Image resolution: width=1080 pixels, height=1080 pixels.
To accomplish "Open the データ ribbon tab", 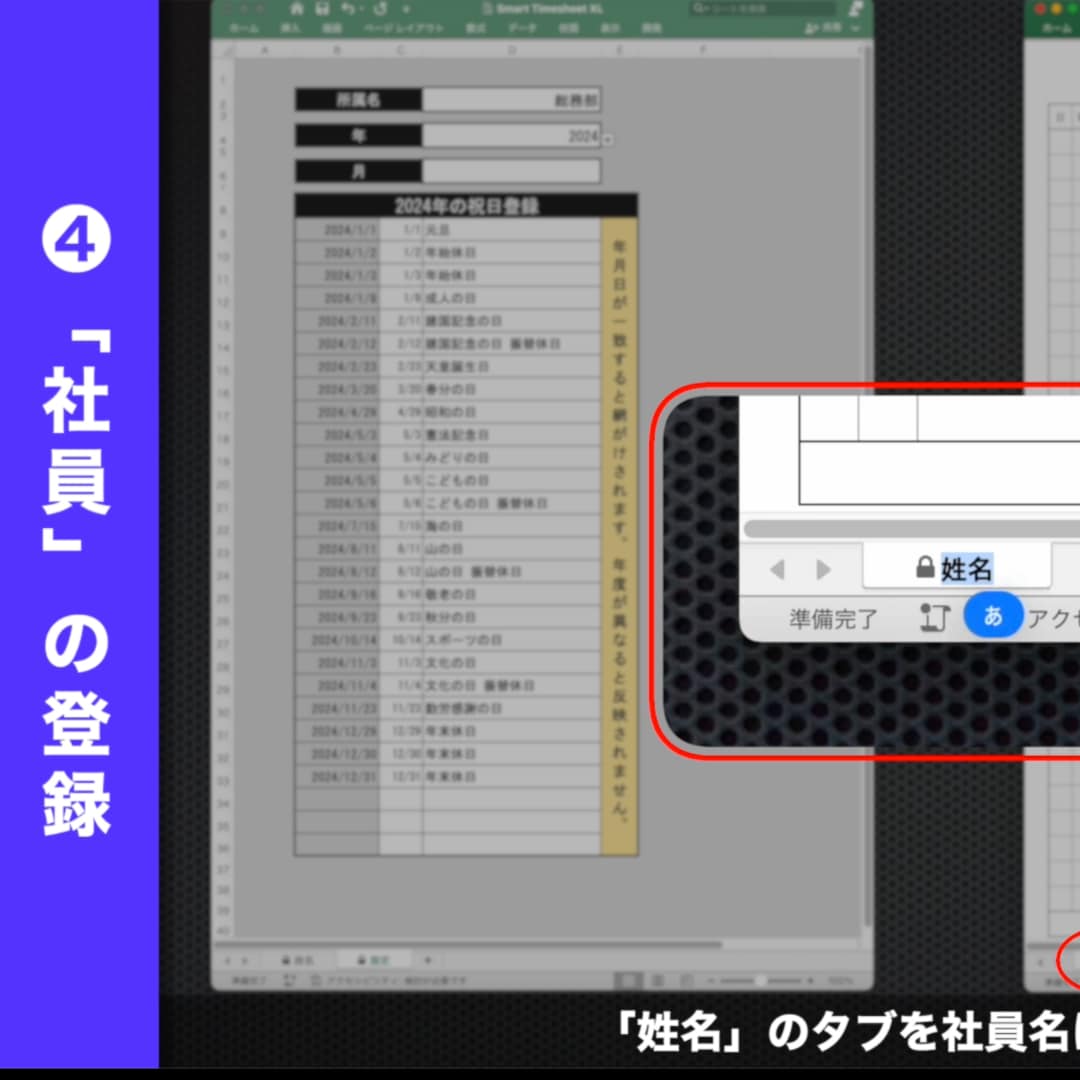I will point(522,28).
